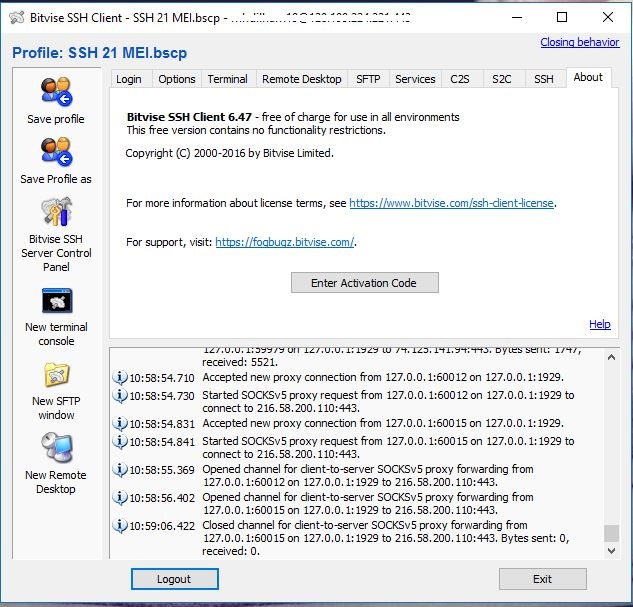Switch to the Login tab

tap(129, 79)
